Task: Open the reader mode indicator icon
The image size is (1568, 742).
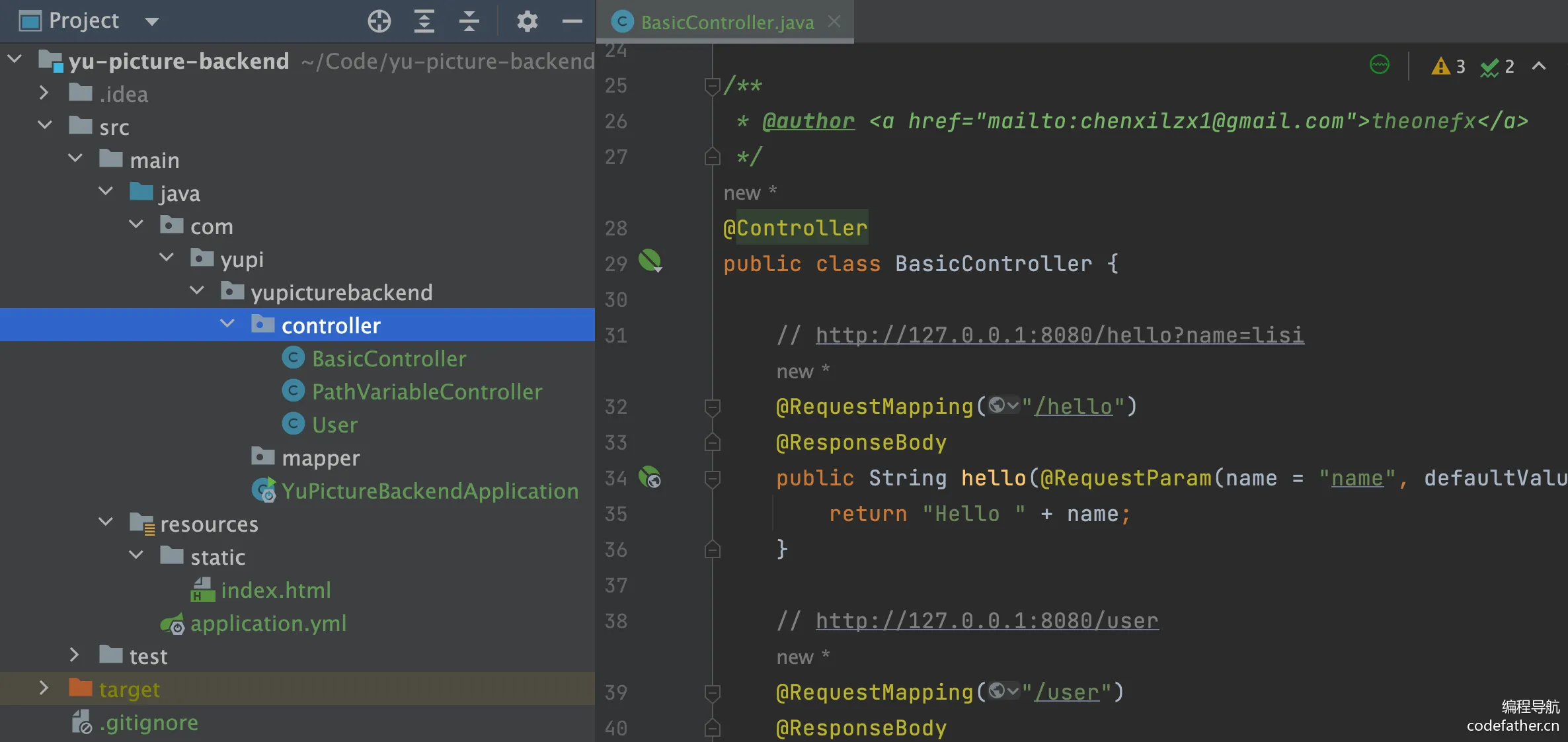Action: pyautogui.click(x=1380, y=65)
